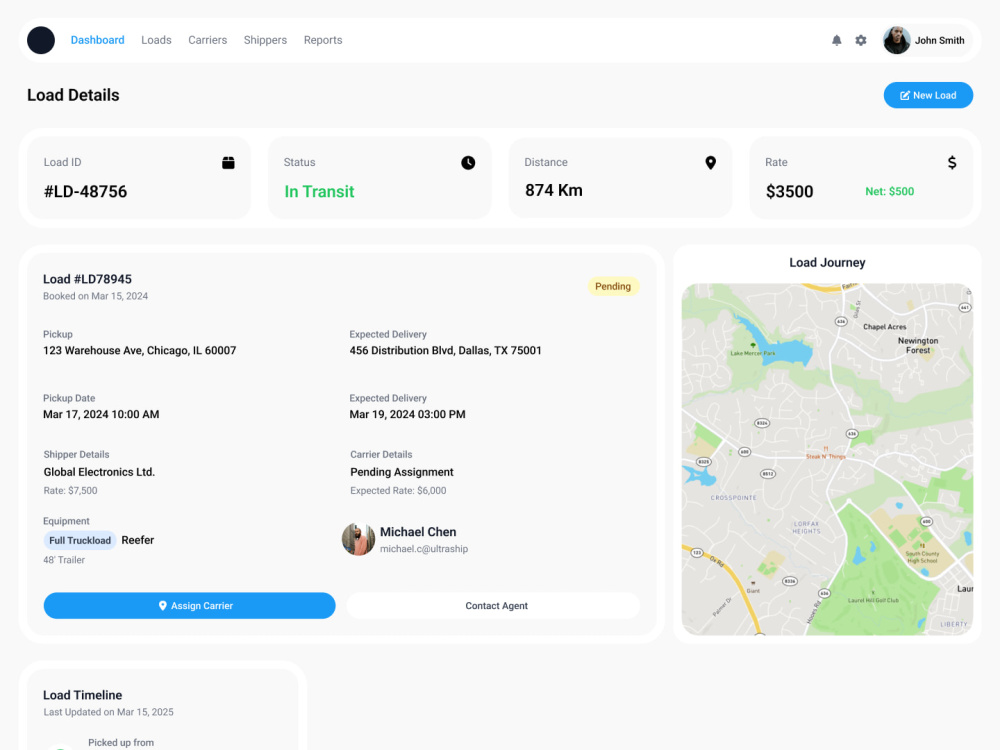Click the Load #LD78945 heading
Image resolution: width=1000 pixels, height=750 pixels.
(87, 279)
